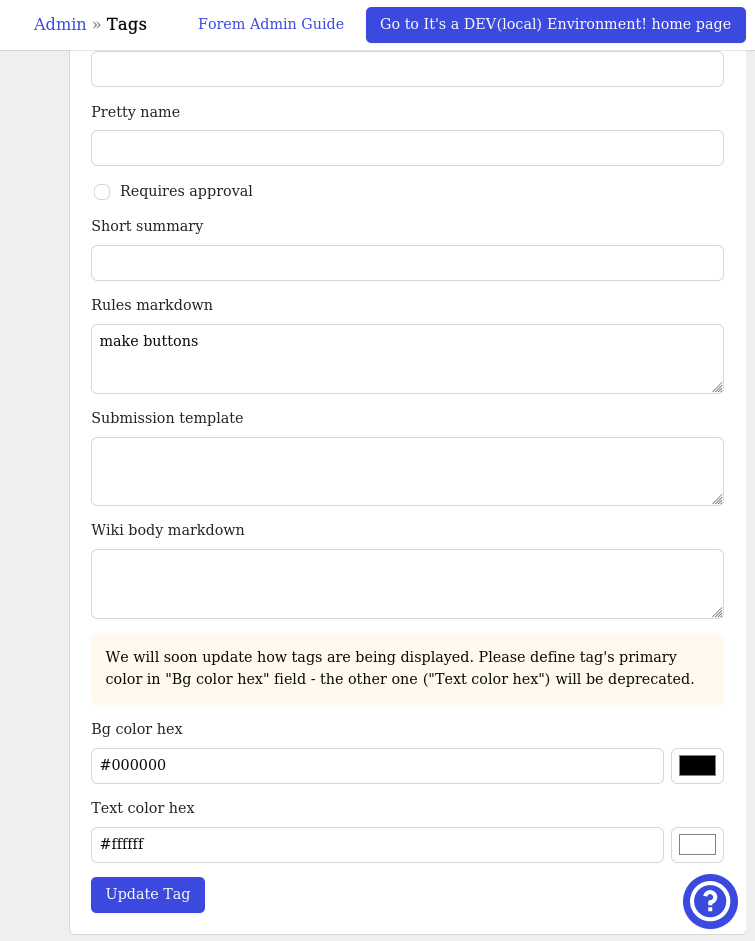
Task: Focus the Pretty name input field
Action: [x=407, y=147]
